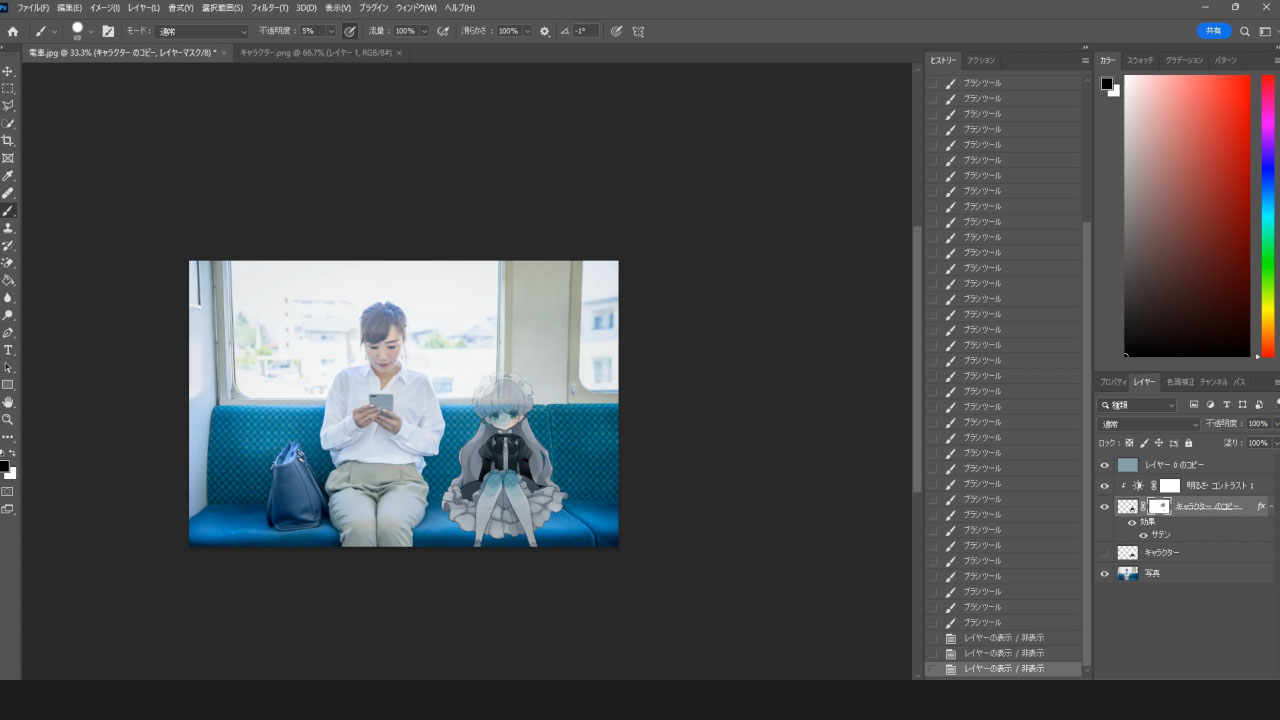
Task: Open the layer filter 種類 dropdown
Action: (1137, 405)
